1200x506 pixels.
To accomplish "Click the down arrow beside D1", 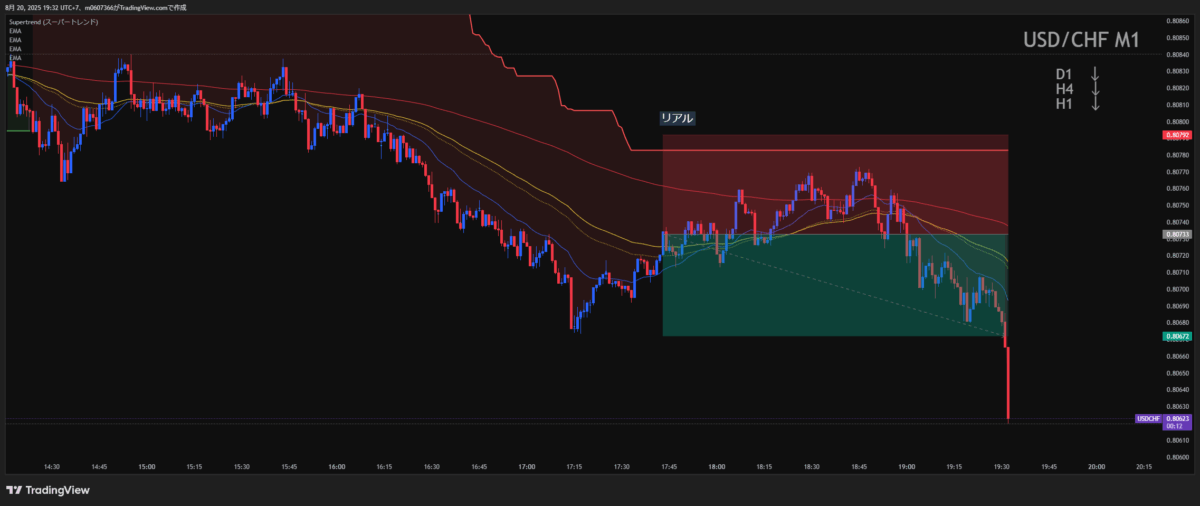I will click(x=1095, y=74).
